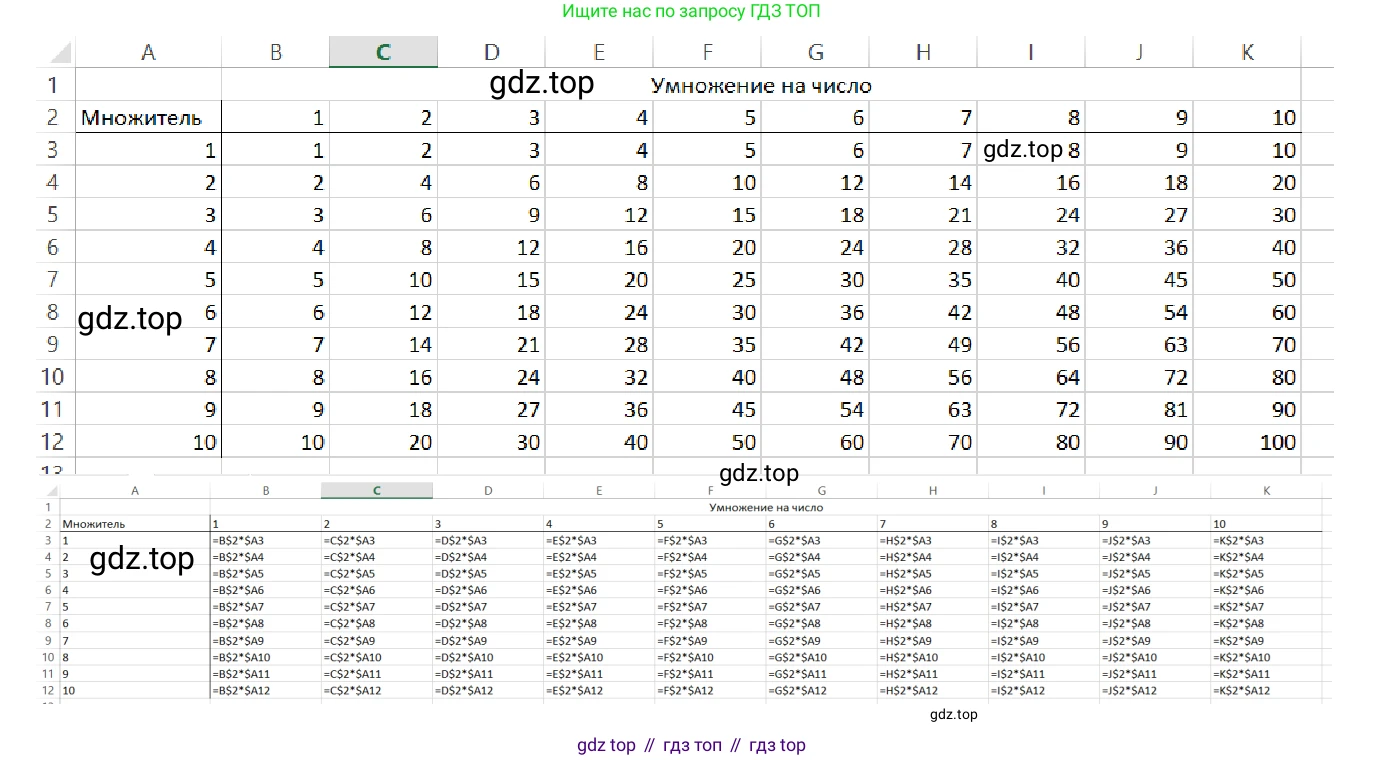Select the formula cell =F$2*$A10
Viewport: 1384px width, 760px height.
click(711, 657)
